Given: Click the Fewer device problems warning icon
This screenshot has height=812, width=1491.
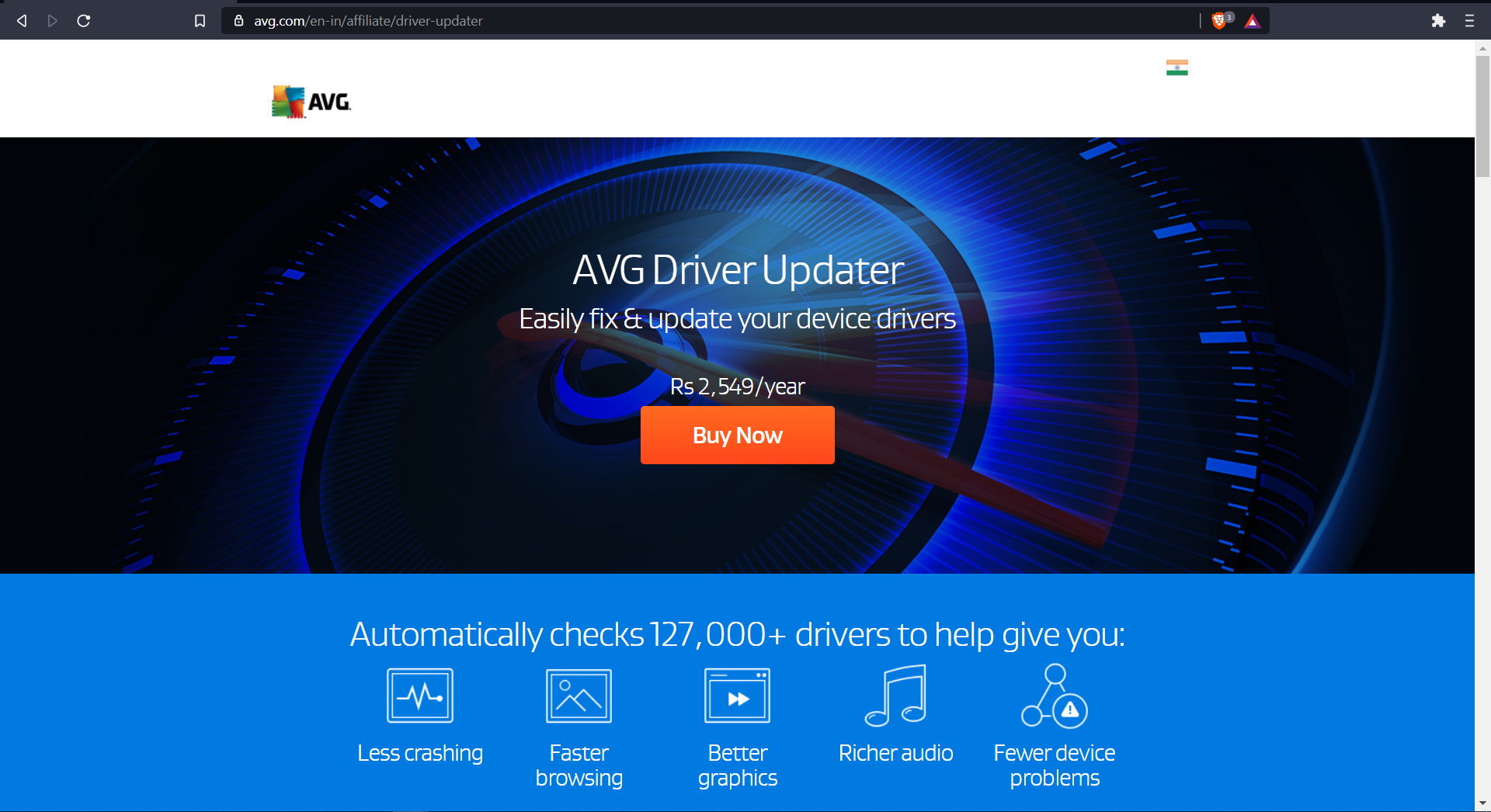Looking at the screenshot, I should pos(1055,696).
